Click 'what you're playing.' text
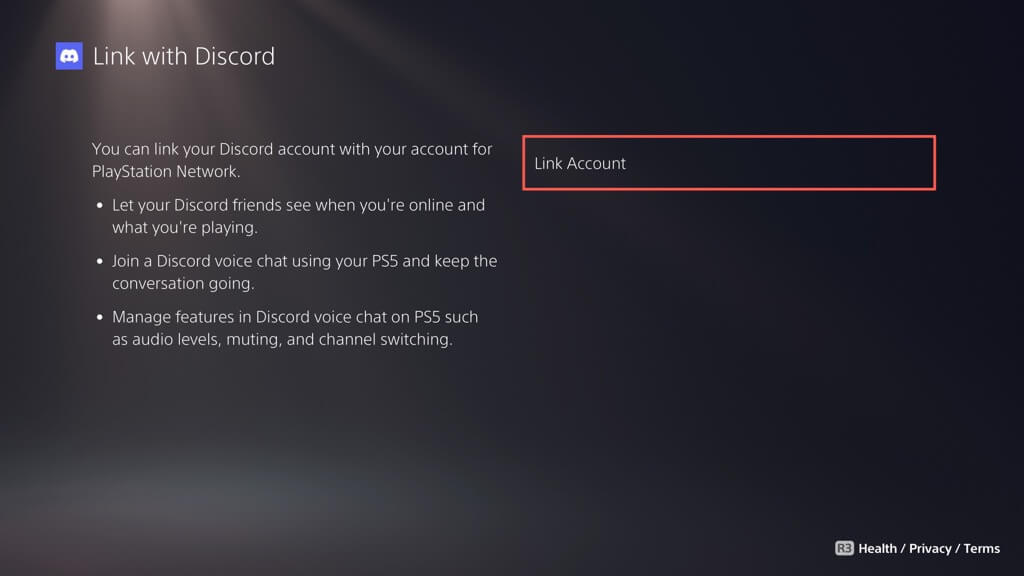This screenshot has width=1024, height=576. [x=184, y=227]
